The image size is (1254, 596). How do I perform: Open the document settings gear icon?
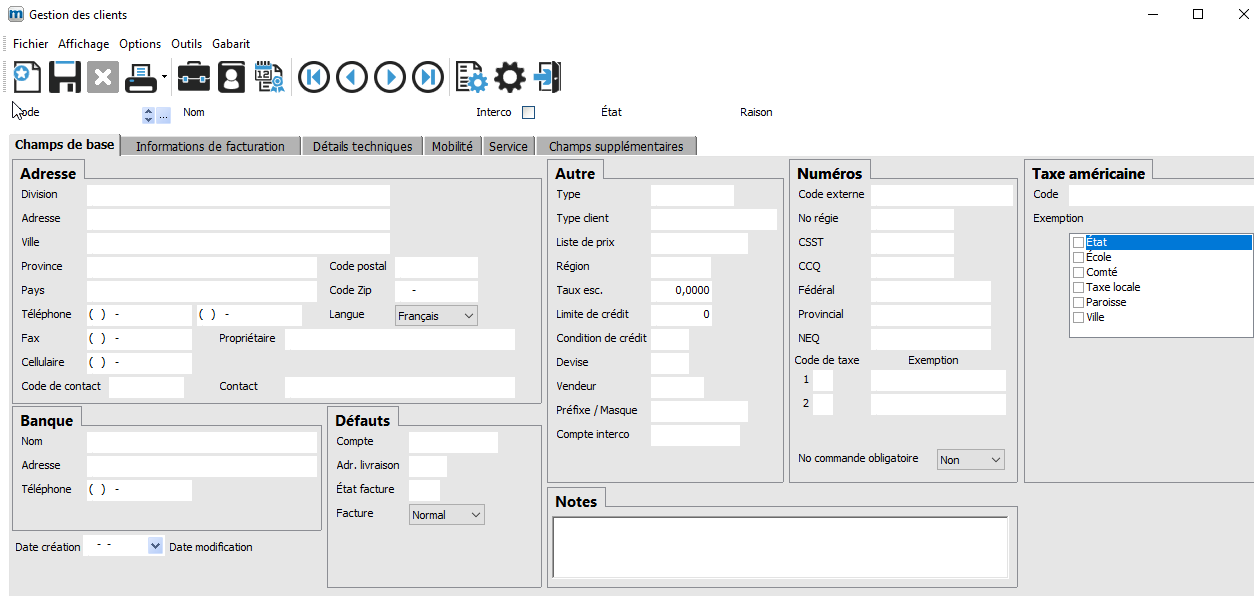(471, 77)
